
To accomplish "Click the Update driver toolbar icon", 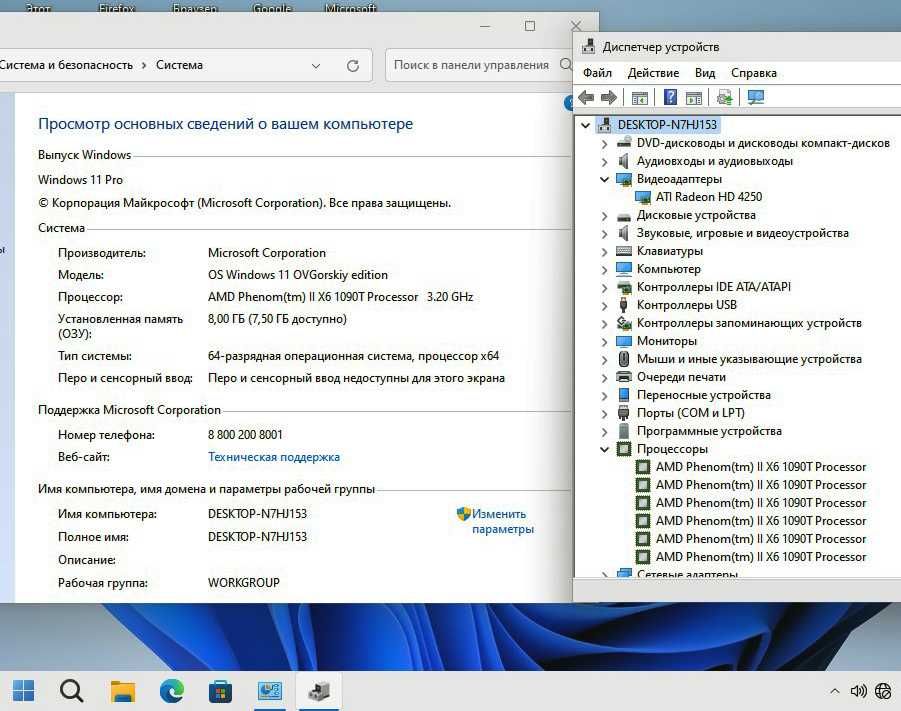I will (x=725, y=97).
